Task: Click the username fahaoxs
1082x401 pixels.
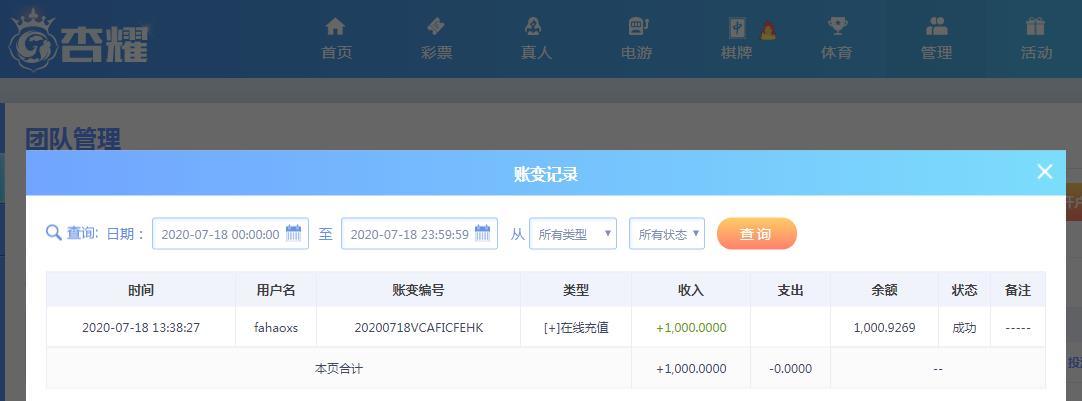Action: tap(276, 328)
